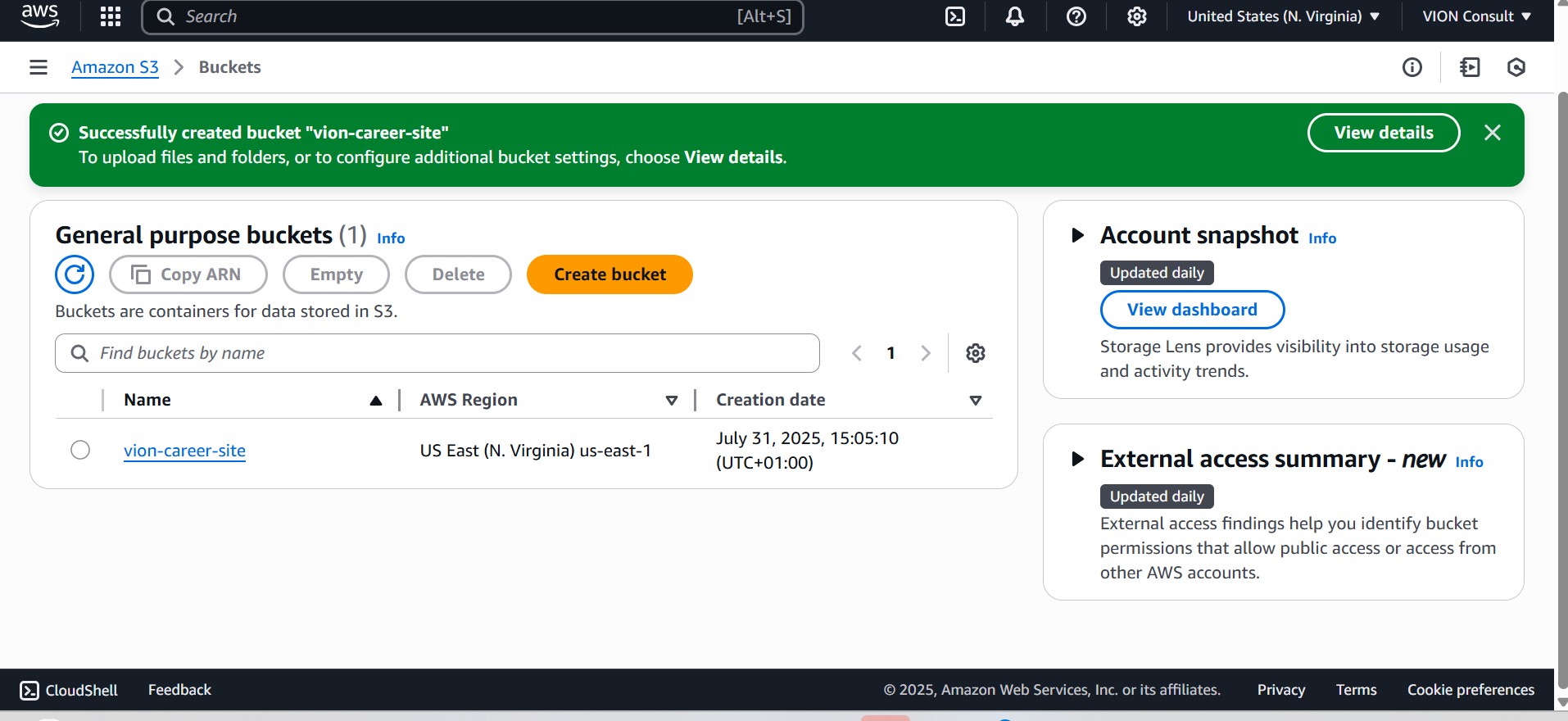
Task: Open the VION Consult account menu
Action: tap(1477, 16)
